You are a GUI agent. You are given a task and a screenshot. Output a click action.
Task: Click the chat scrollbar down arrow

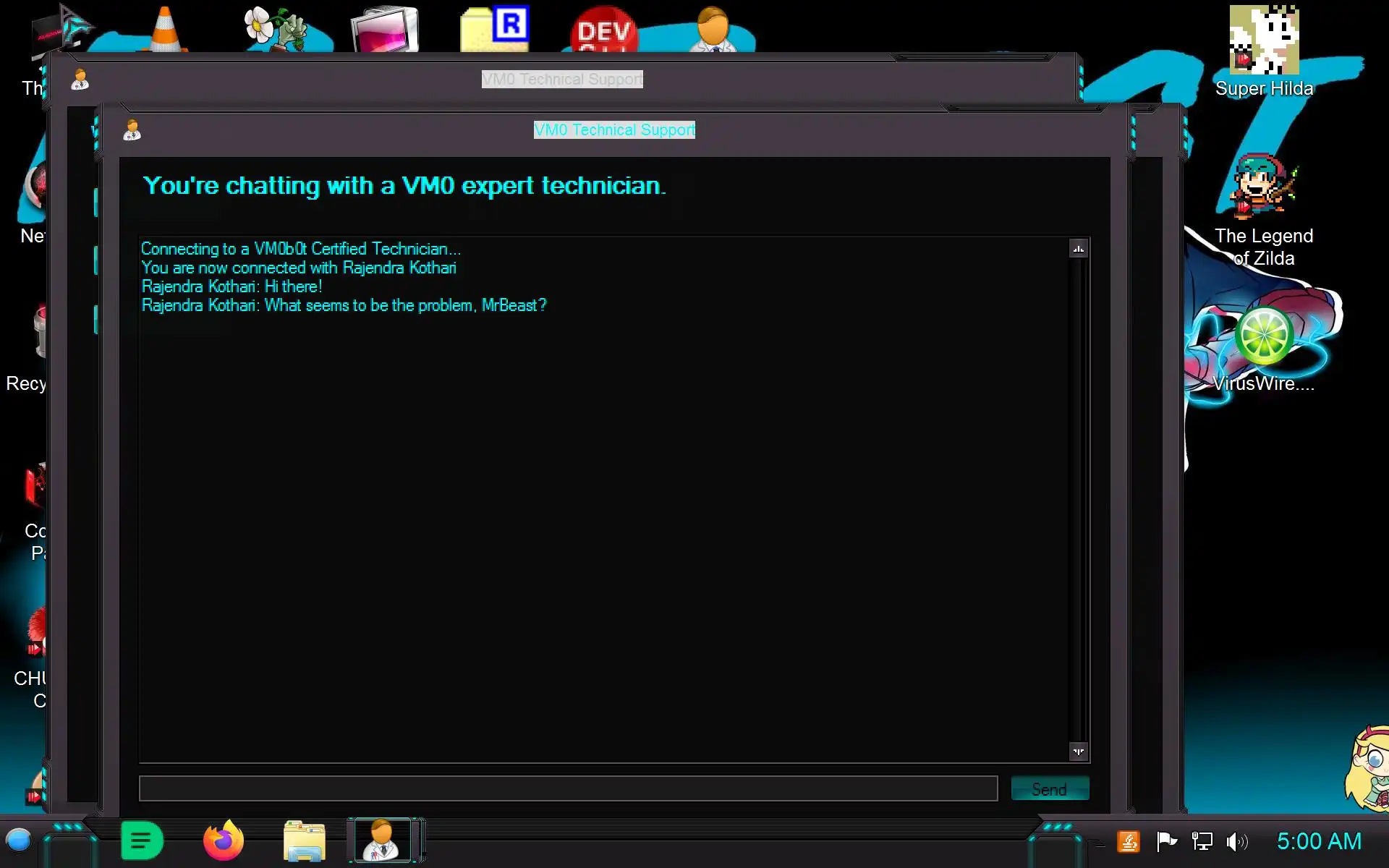click(1078, 752)
